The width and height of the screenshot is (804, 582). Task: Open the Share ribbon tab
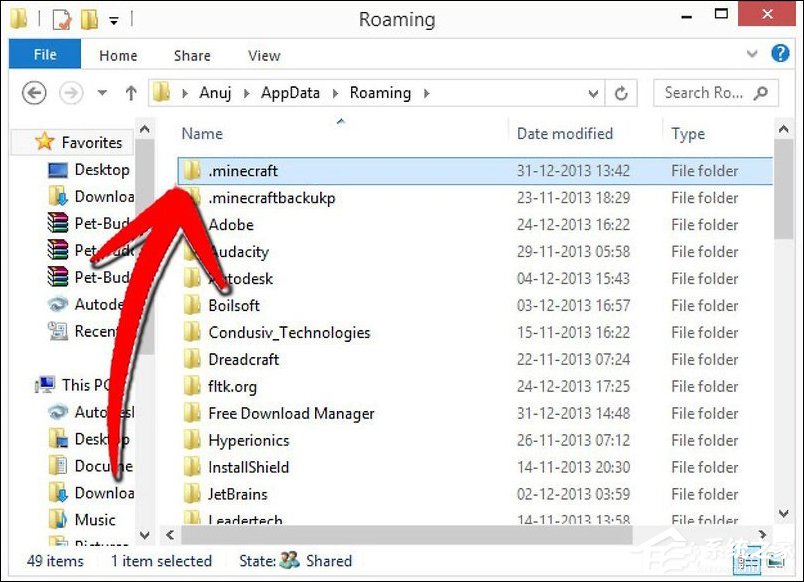tap(191, 55)
